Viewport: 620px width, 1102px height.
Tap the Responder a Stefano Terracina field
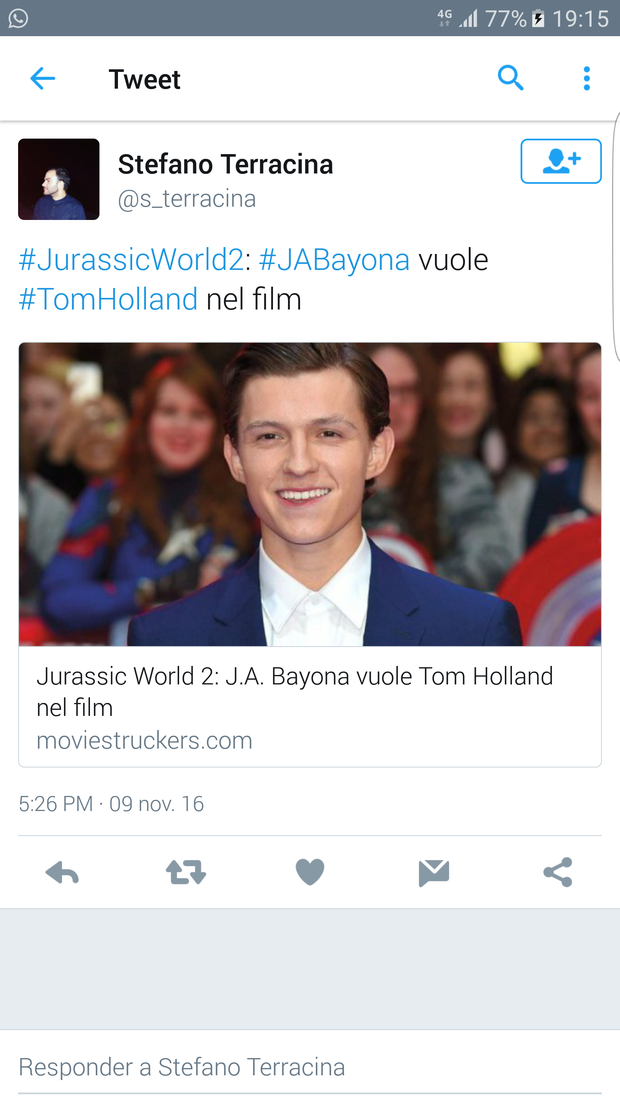[x=310, y=1067]
